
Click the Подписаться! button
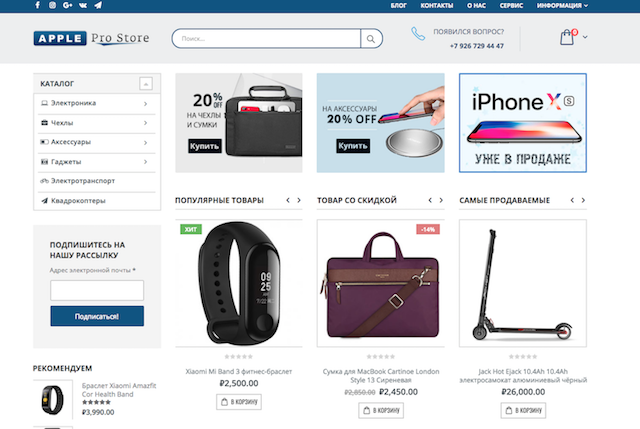coord(97,316)
